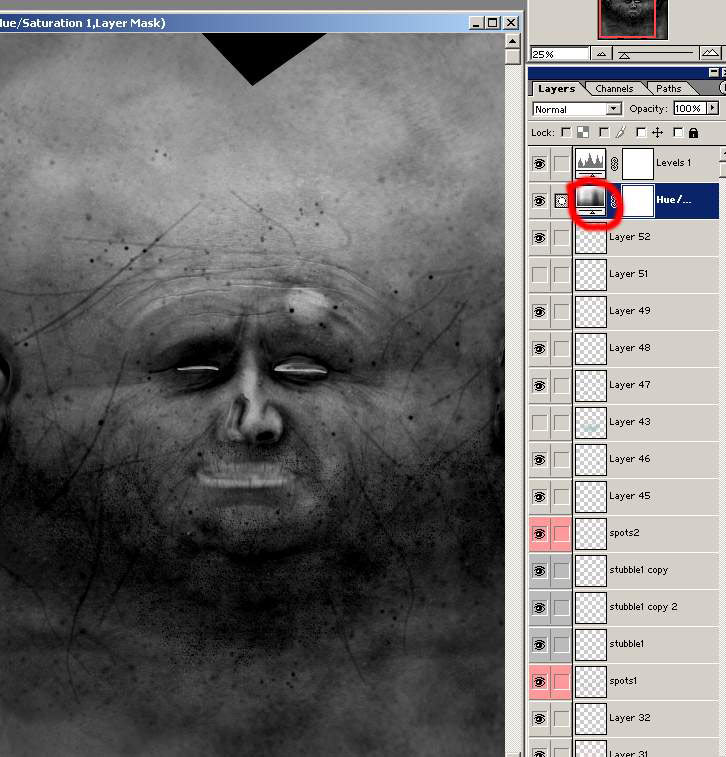The height and width of the screenshot is (757, 726).
Task: Open the Opacity slider arrow
Action: [x=712, y=108]
